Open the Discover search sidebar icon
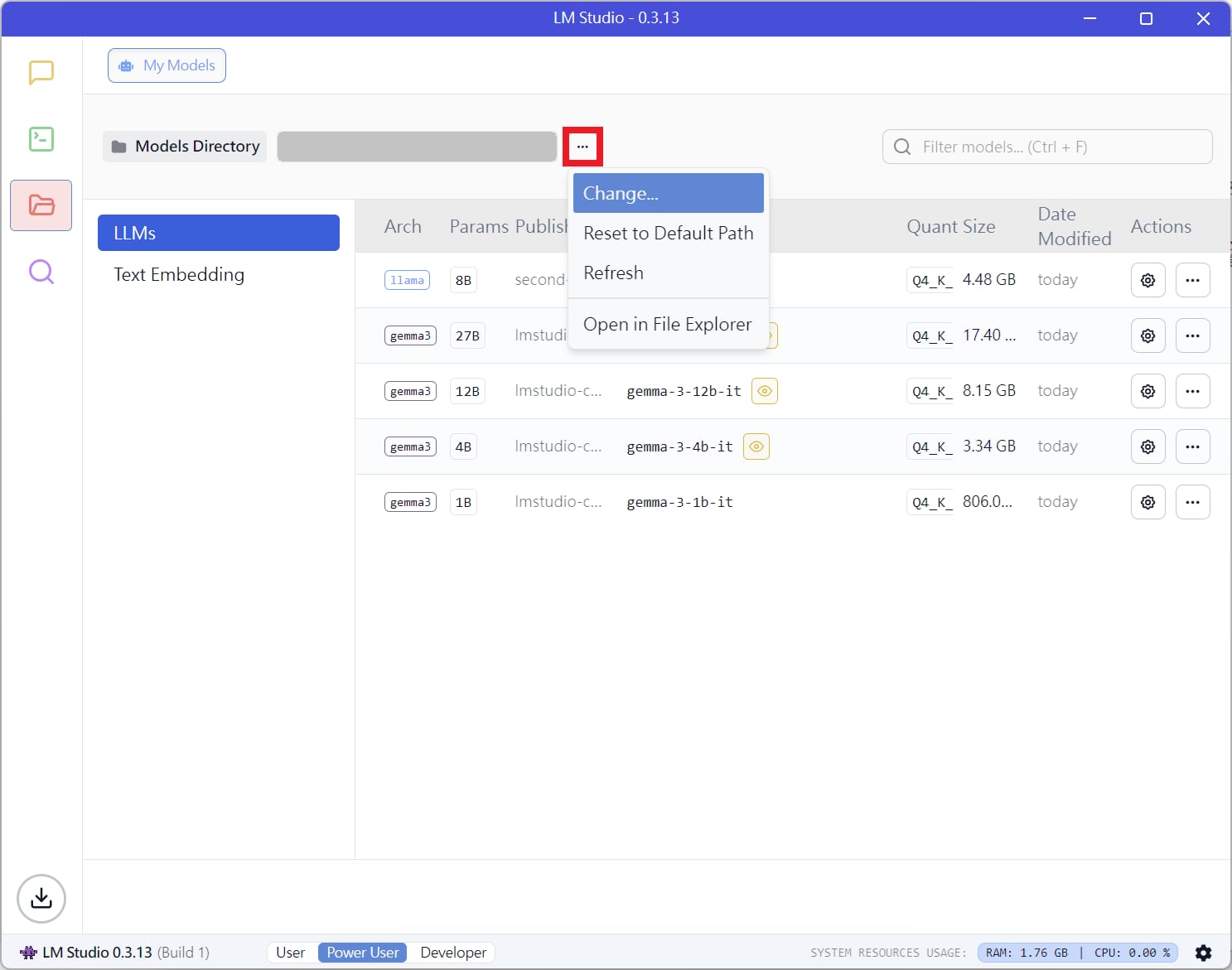Viewport: 1232px width, 970px height. [x=41, y=272]
